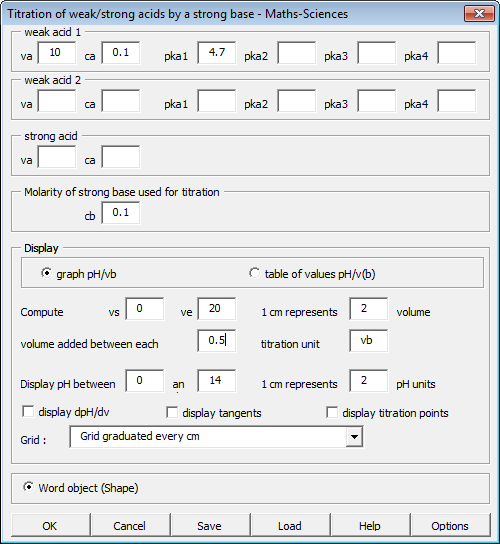The width and height of the screenshot is (500, 544).
Task: Save the current titration settings
Action: click(x=210, y=526)
